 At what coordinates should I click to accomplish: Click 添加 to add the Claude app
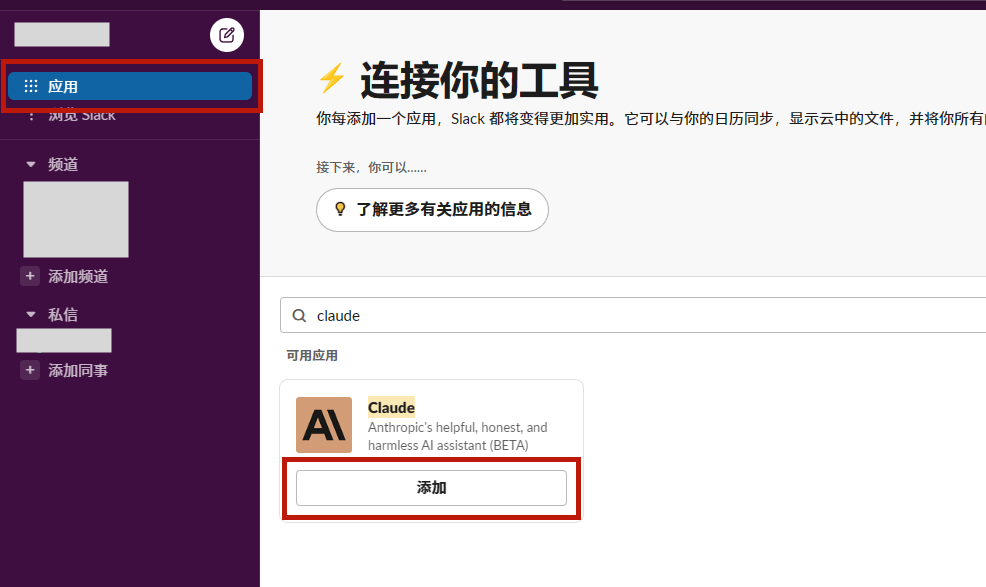click(x=431, y=488)
